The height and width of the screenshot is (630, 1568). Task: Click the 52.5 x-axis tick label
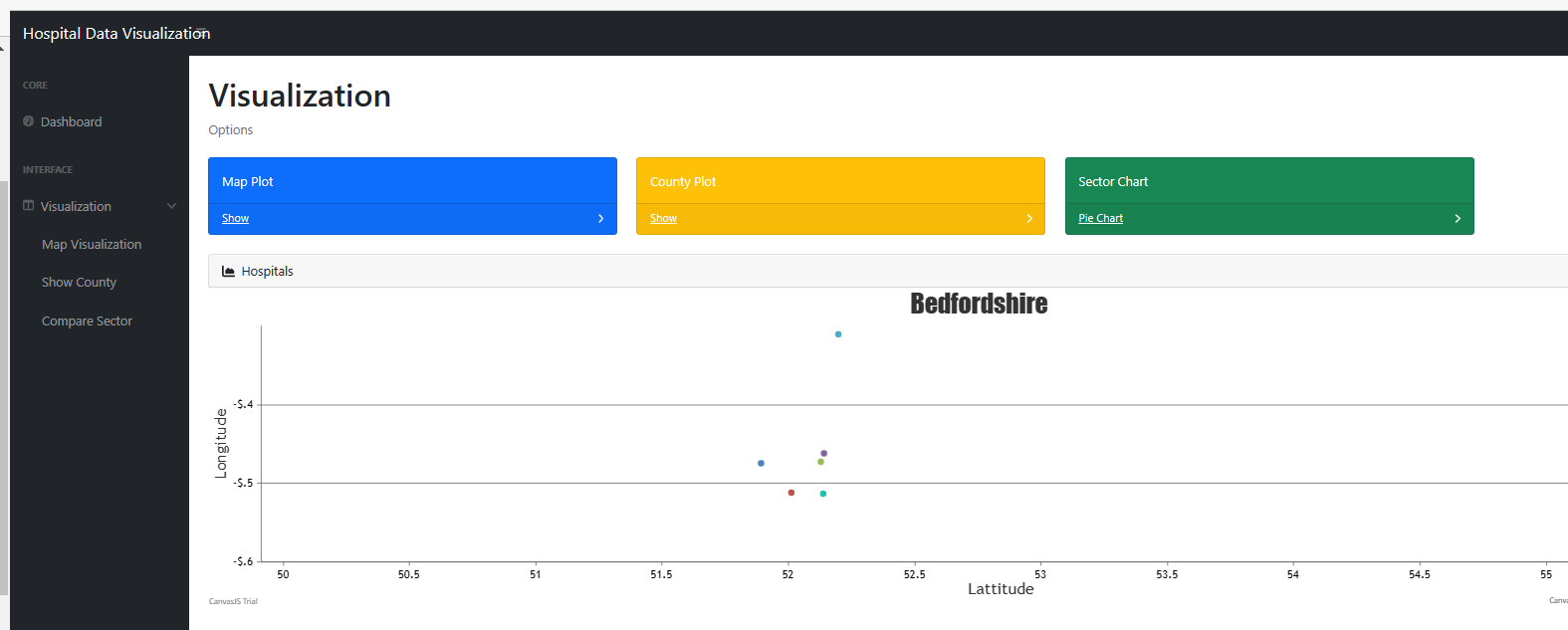914,574
